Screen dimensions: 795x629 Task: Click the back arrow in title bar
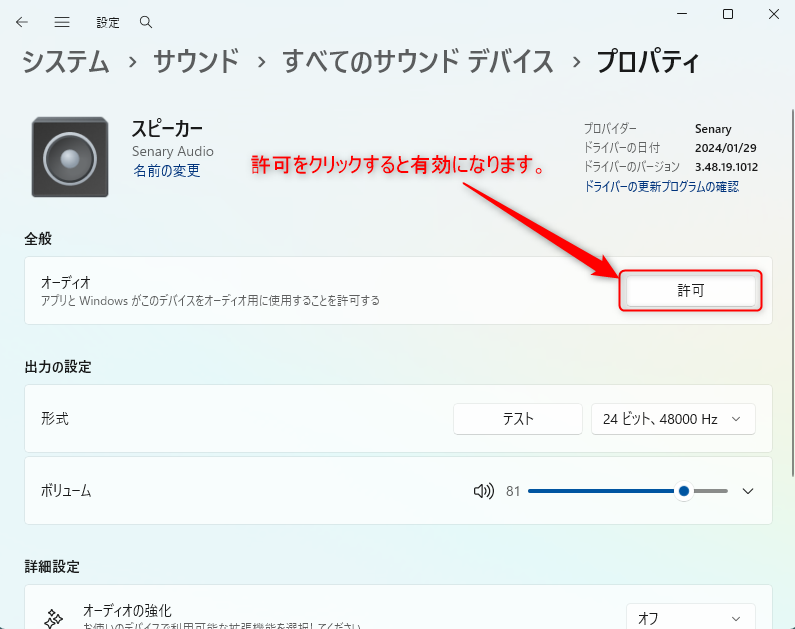click(x=22, y=21)
